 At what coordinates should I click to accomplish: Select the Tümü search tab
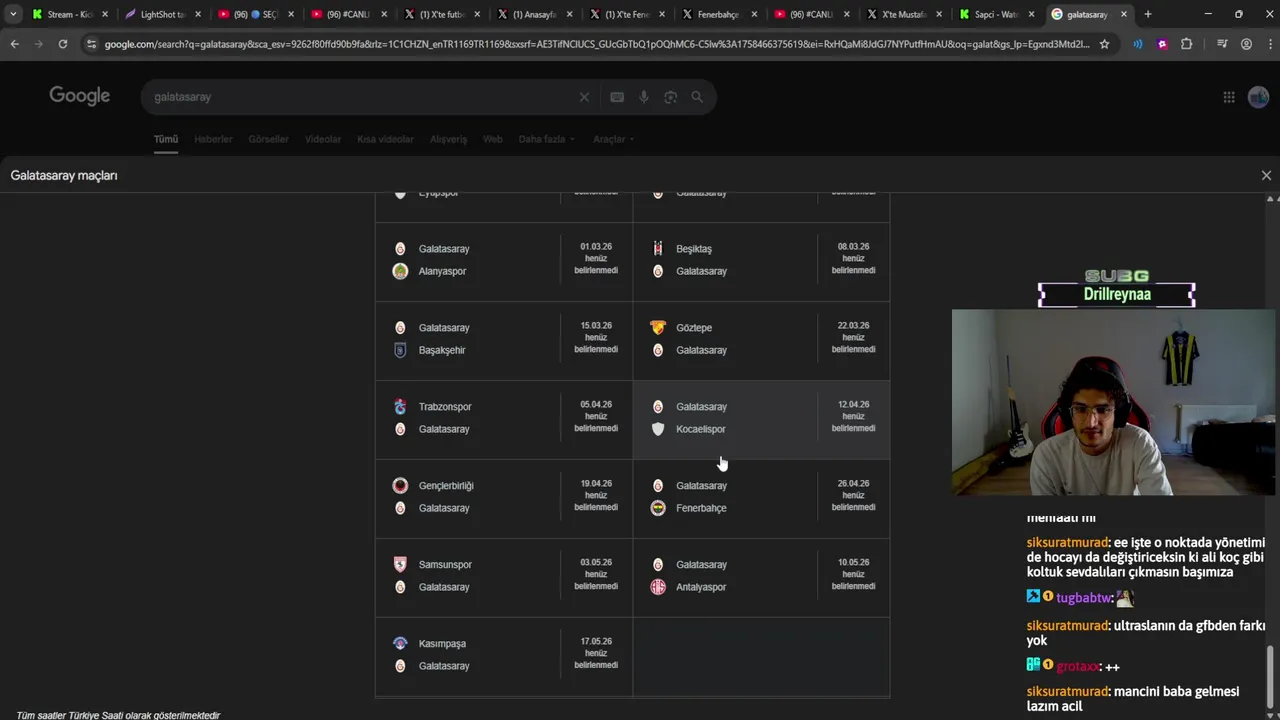(x=165, y=139)
